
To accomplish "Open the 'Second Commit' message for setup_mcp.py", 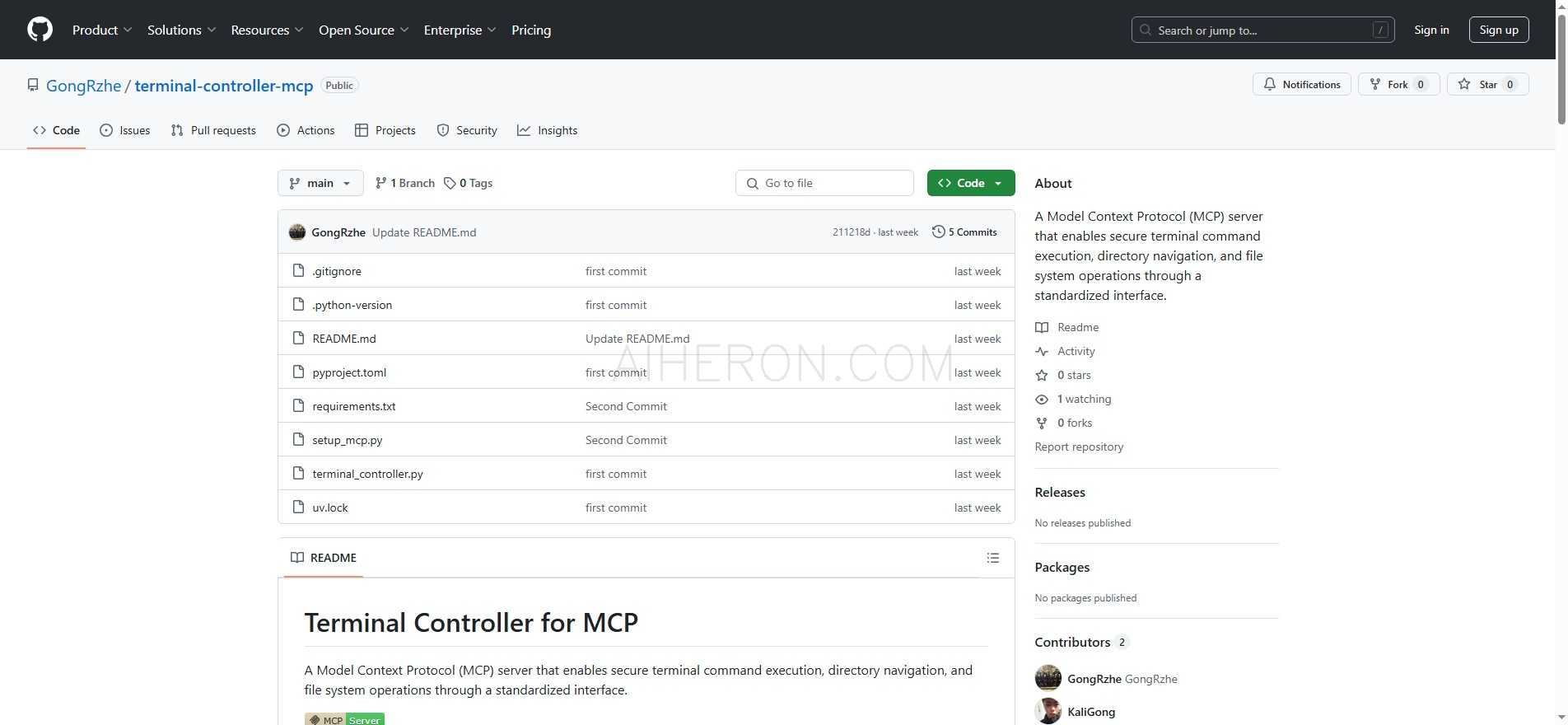I will pyautogui.click(x=626, y=440).
